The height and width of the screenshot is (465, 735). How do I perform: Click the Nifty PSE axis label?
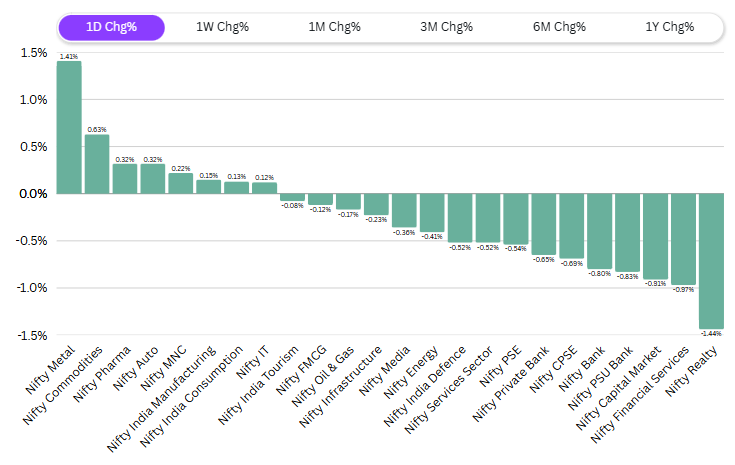click(500, 366)
